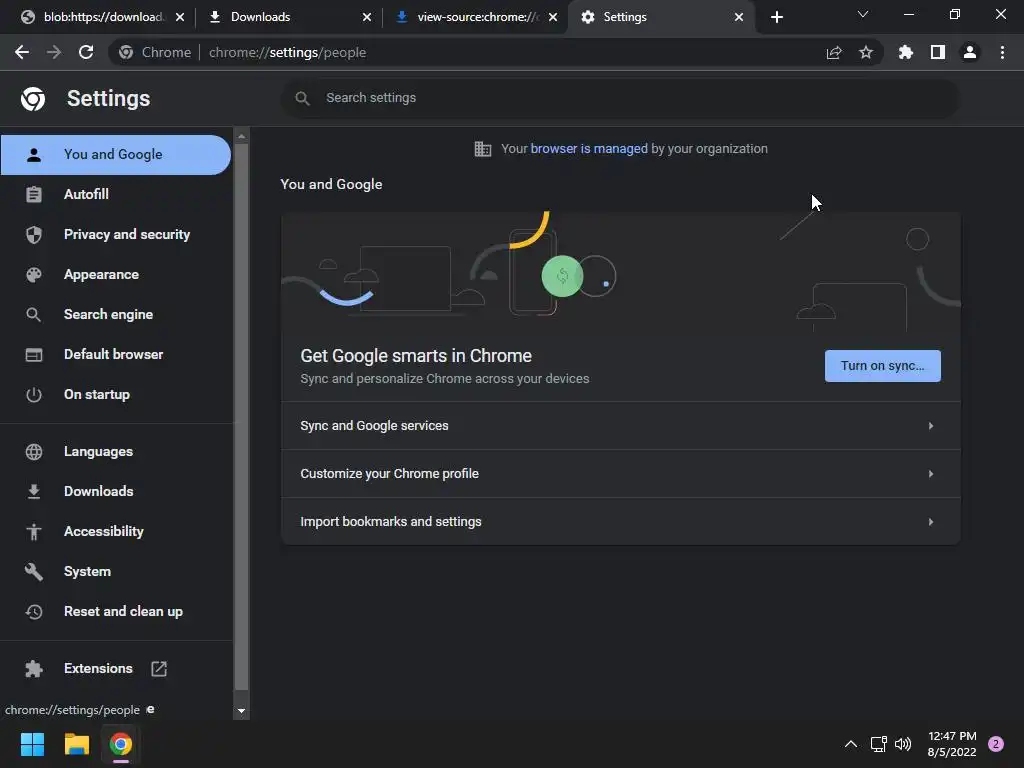1024x768 pixels.
Task: Open File Explorer from taskbar
Action: pyautogui.click(x=76, y=744)
